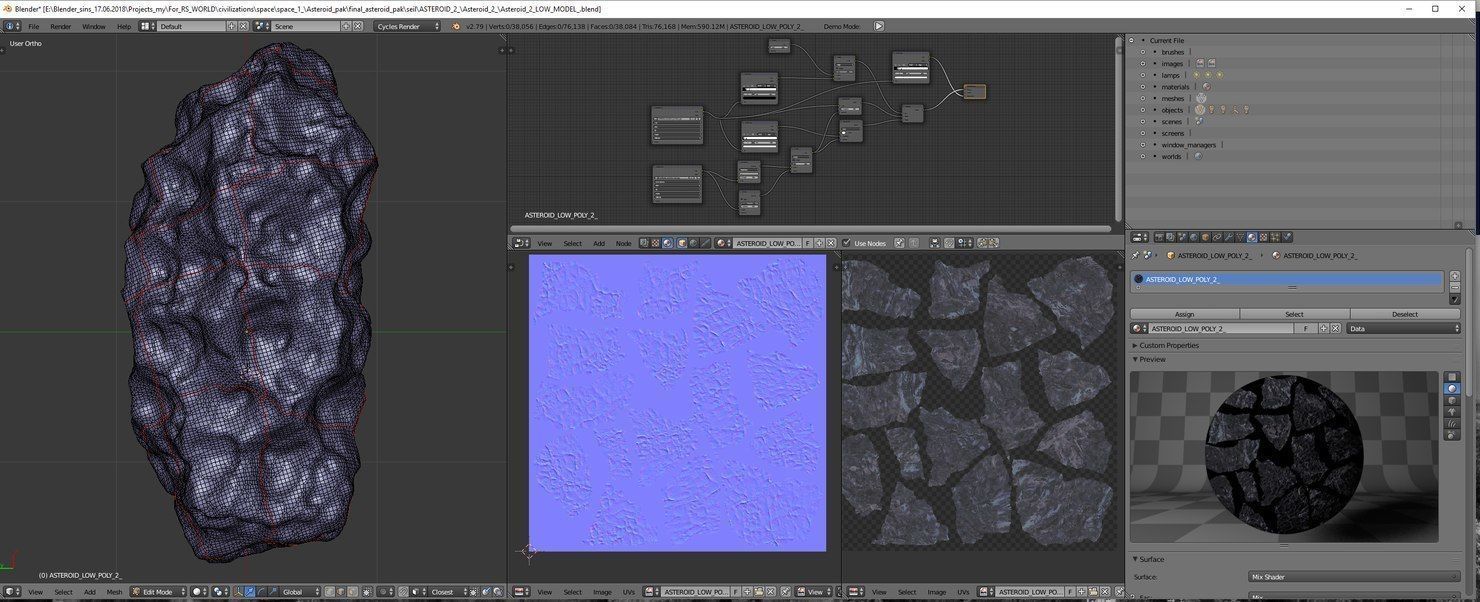Image resolution: width=1480 pixels, height=602 pixels.
Task: Select the sphere preview type
Action: click(x=1452, y=388)
